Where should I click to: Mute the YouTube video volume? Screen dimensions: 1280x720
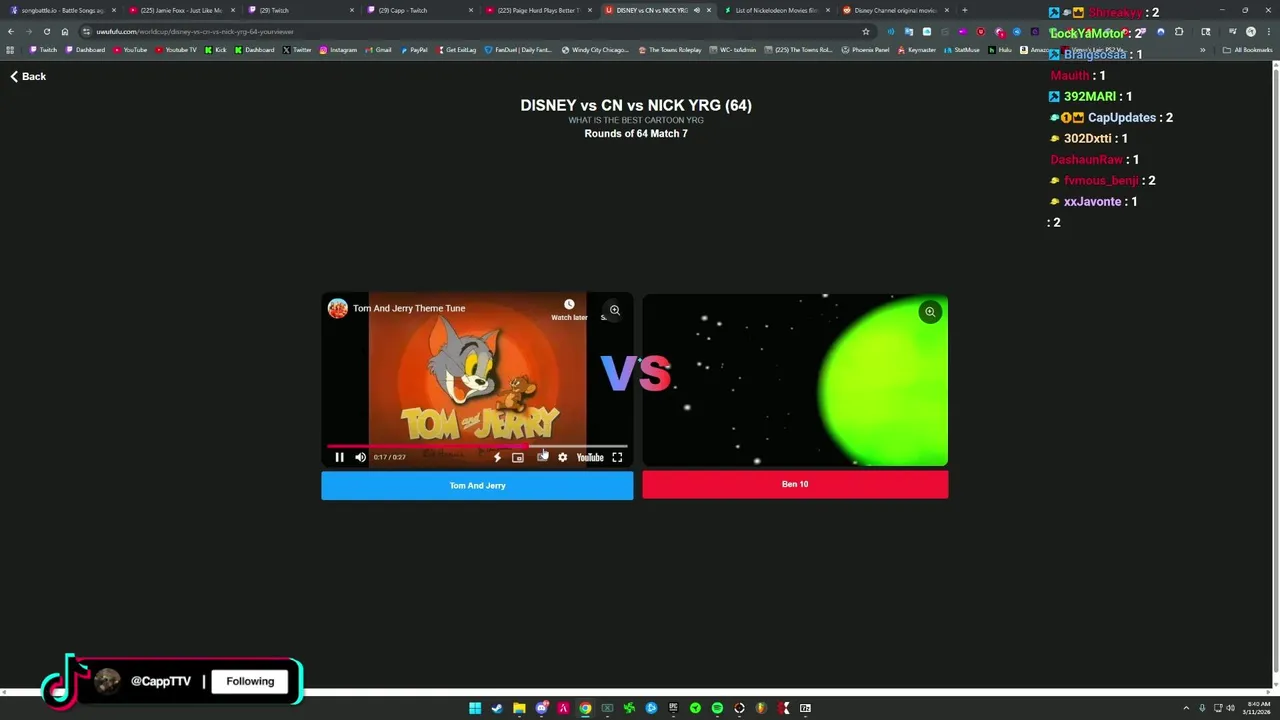pos(361,457)
